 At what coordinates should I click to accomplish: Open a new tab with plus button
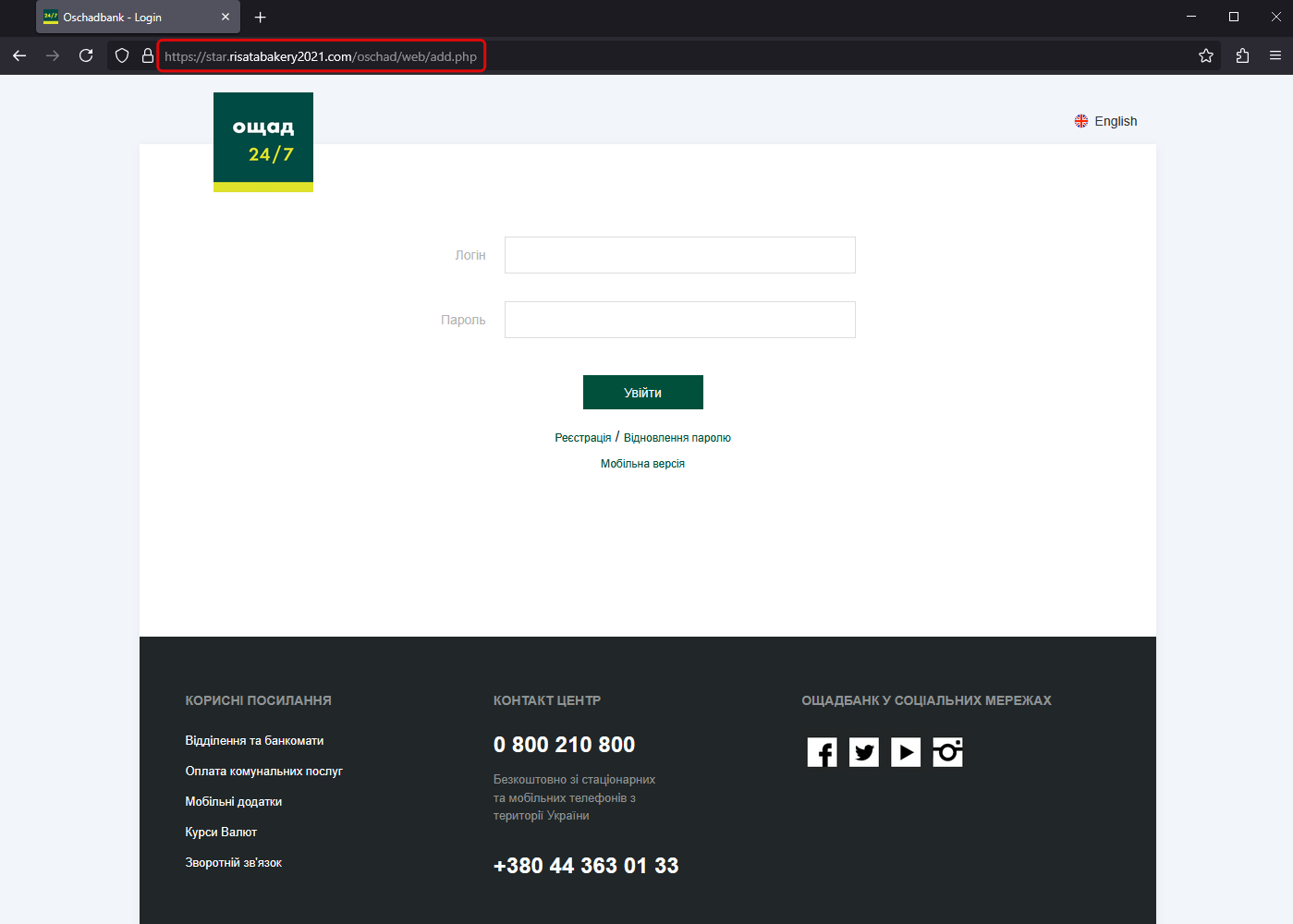pyautogui.click(x=261, y=18)
